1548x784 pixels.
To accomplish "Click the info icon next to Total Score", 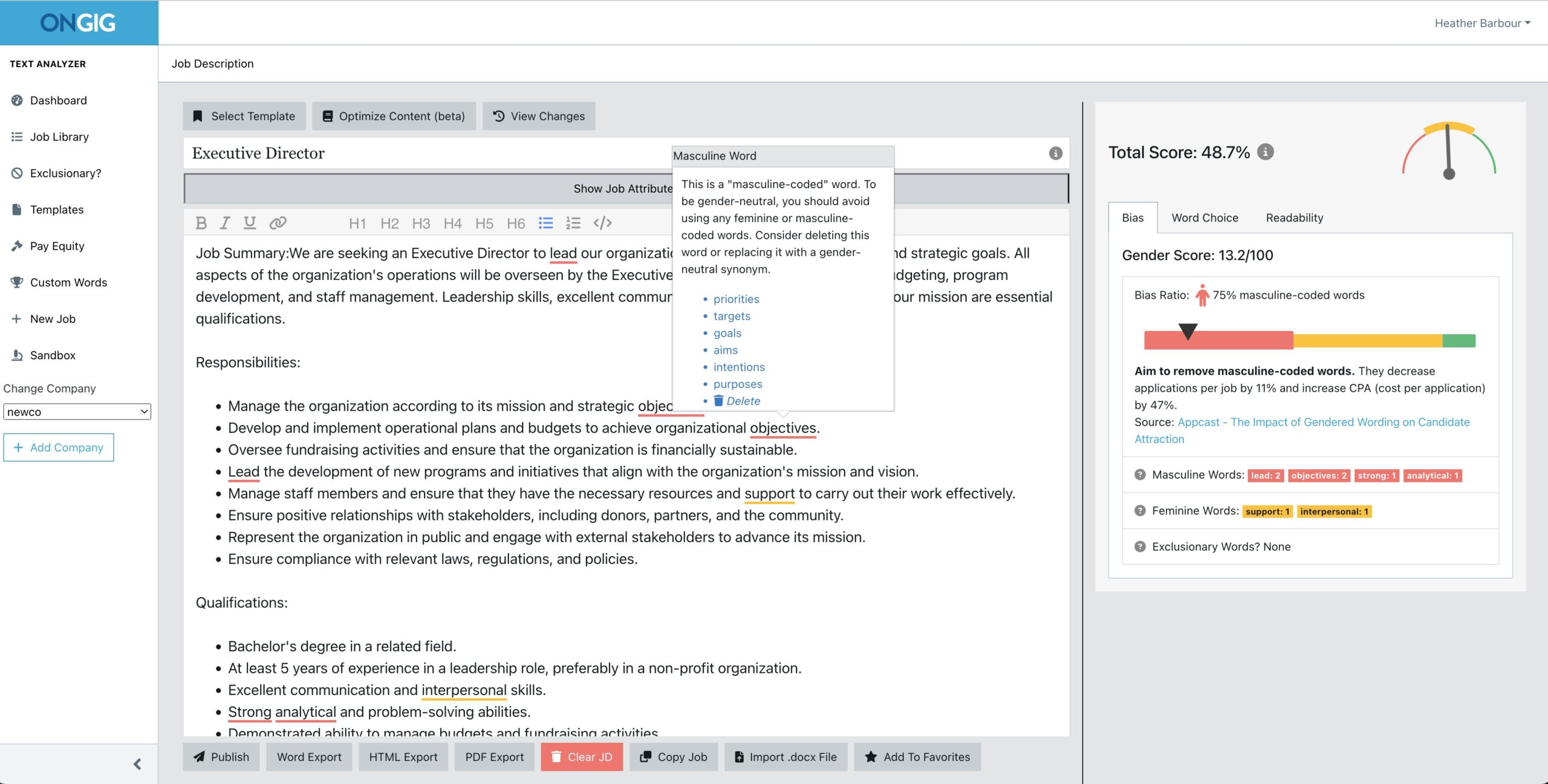I will coord(1265,152).
